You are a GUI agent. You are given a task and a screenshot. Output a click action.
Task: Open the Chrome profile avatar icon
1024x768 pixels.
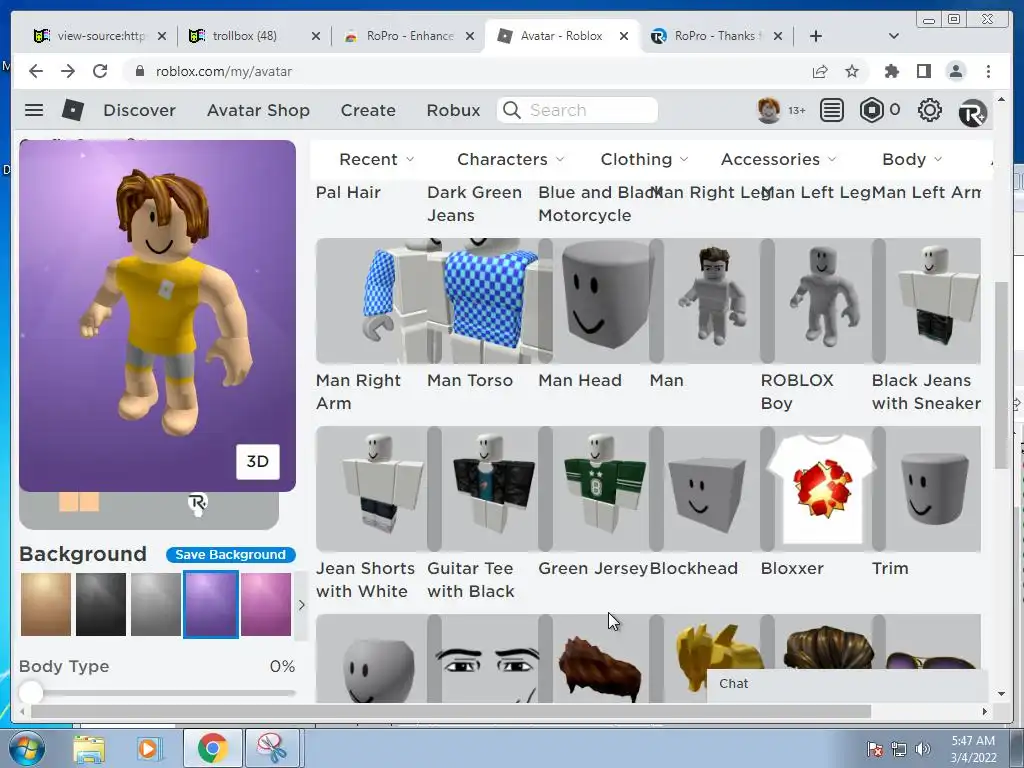(x=955, y=71)
